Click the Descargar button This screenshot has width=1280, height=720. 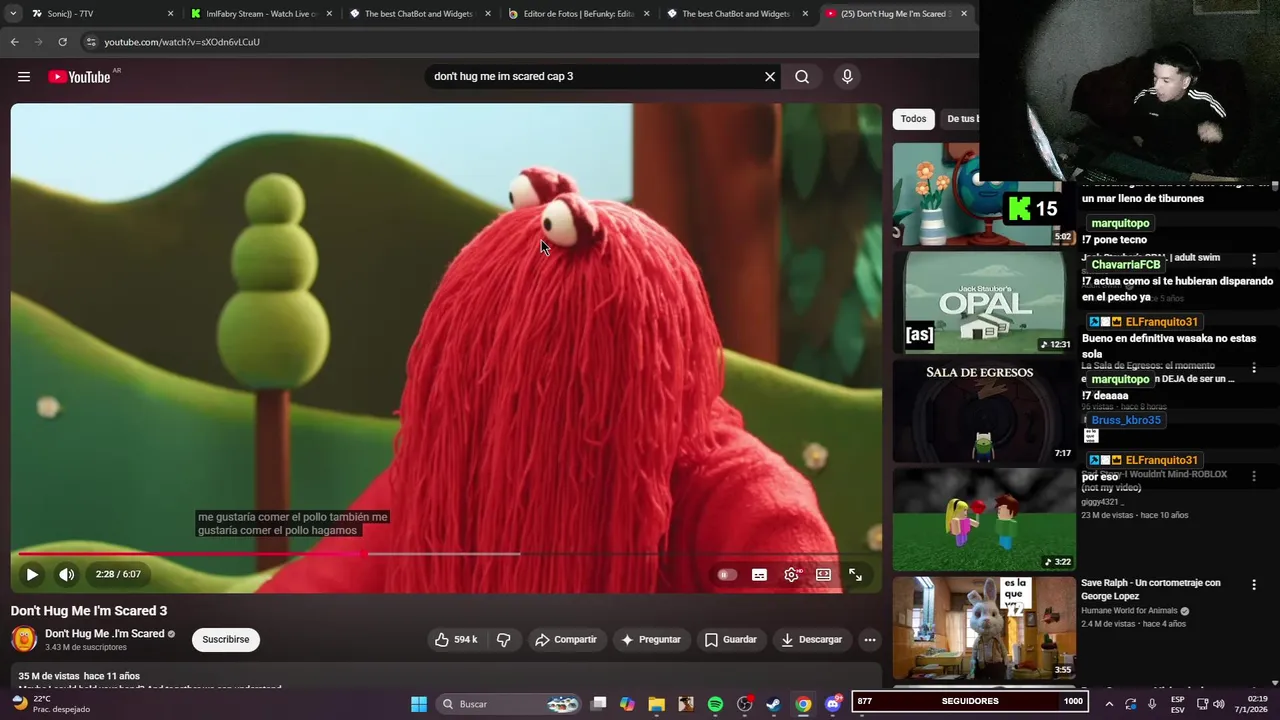811,640
